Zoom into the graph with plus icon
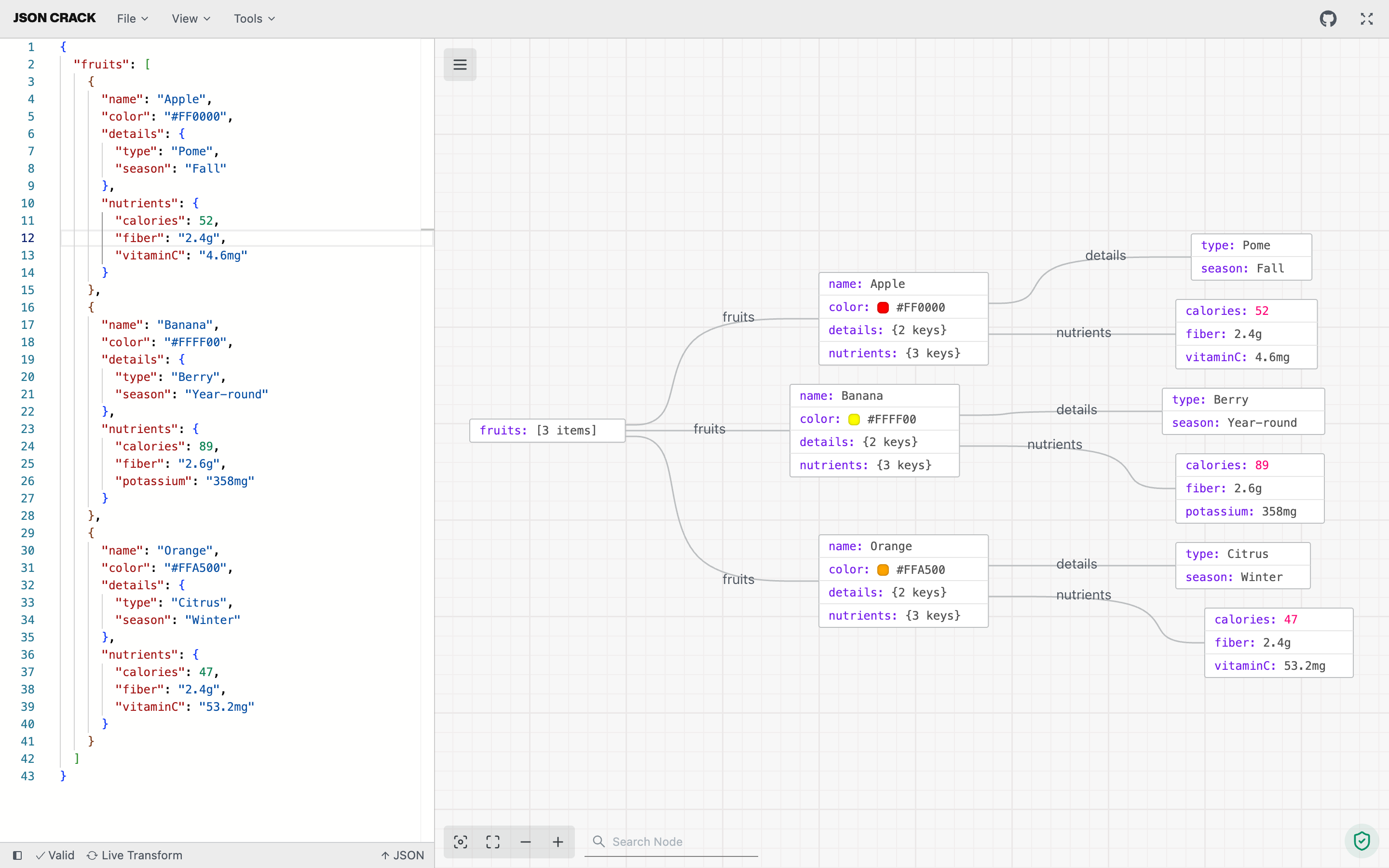 point(558,841)
